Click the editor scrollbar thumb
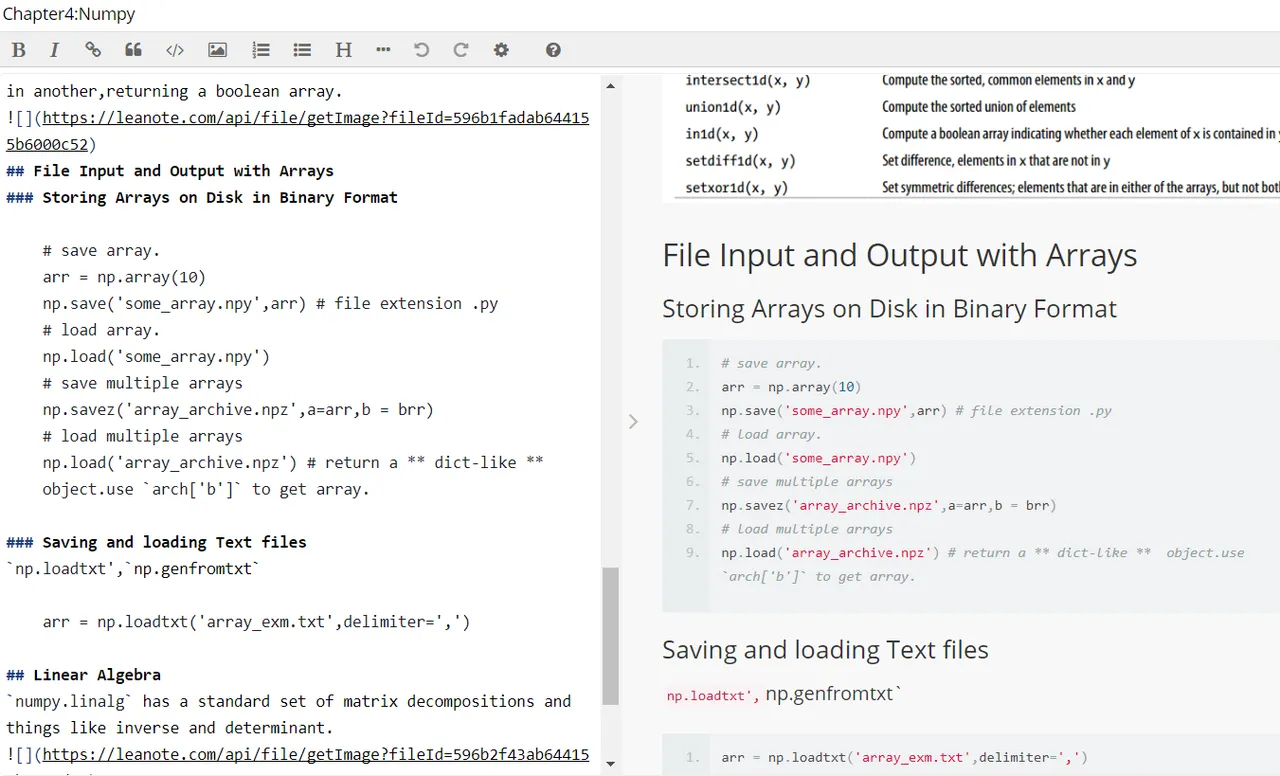Screen dimensions: 1280x776 610,636
